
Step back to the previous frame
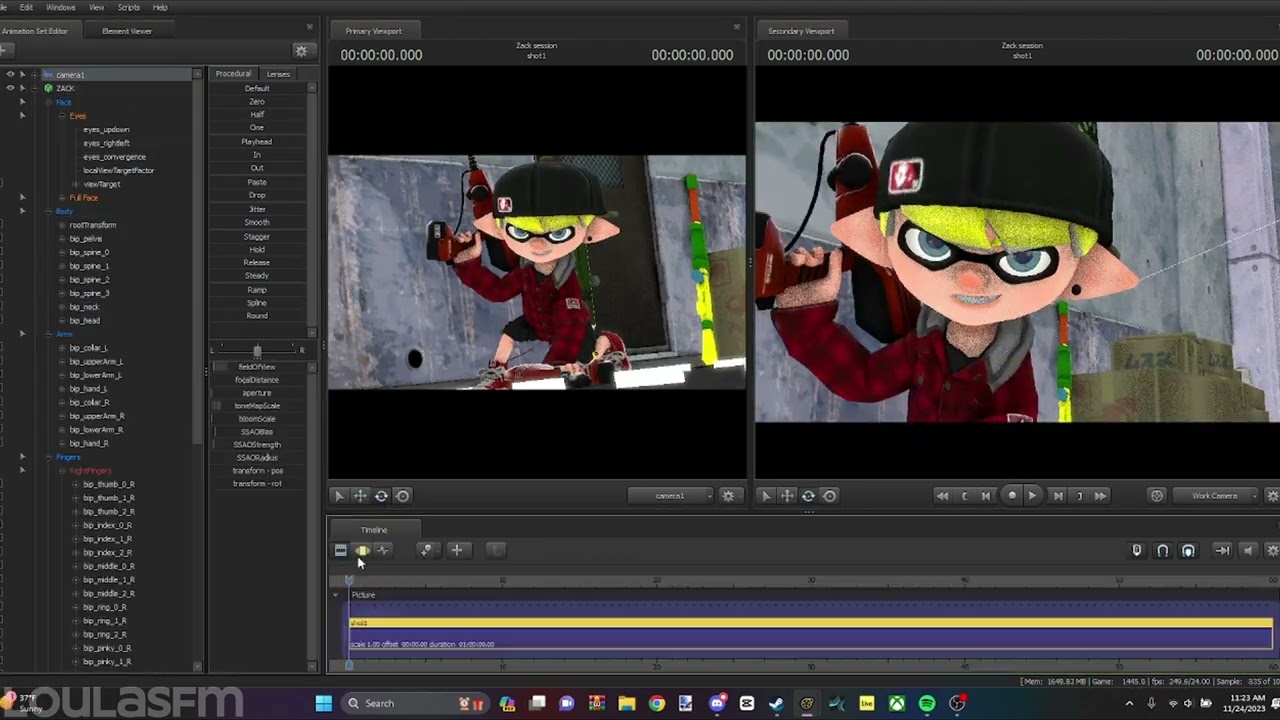[986, 496]
